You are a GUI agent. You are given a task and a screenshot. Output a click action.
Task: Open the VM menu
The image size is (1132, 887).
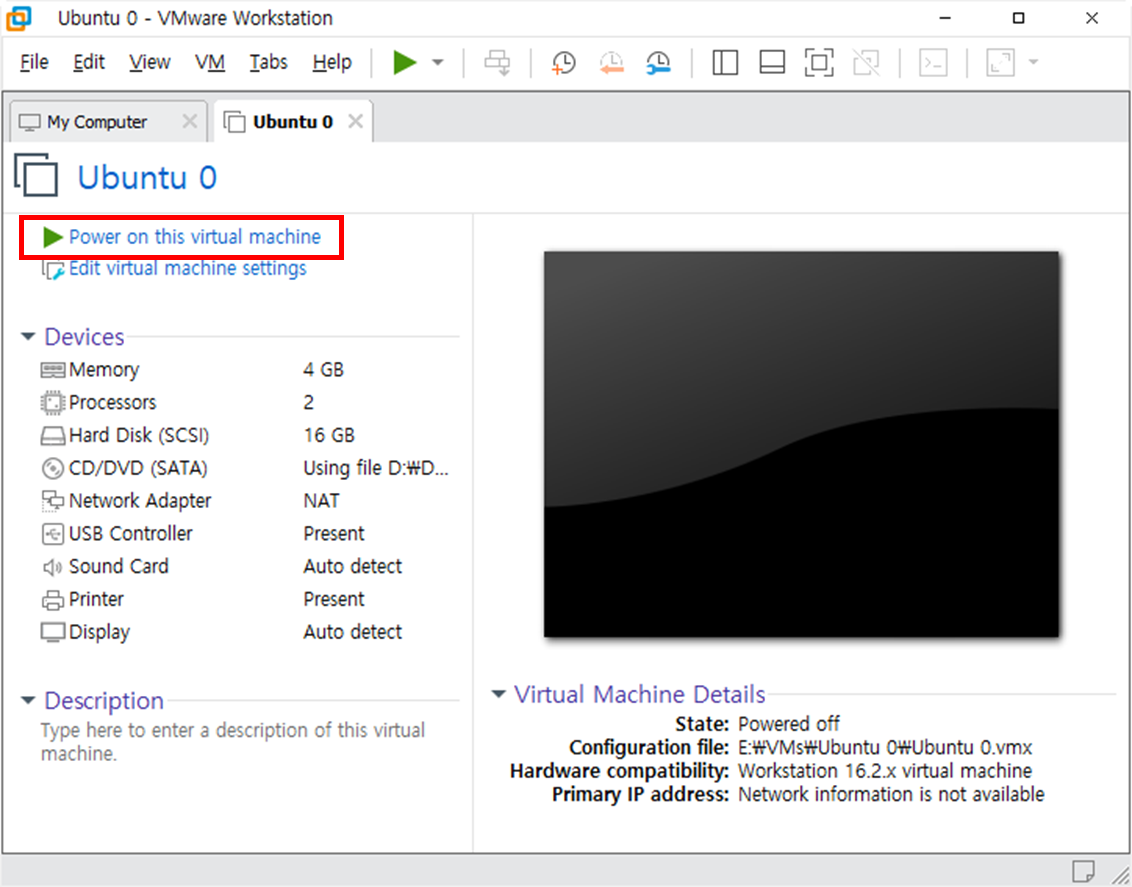(209, 63)
